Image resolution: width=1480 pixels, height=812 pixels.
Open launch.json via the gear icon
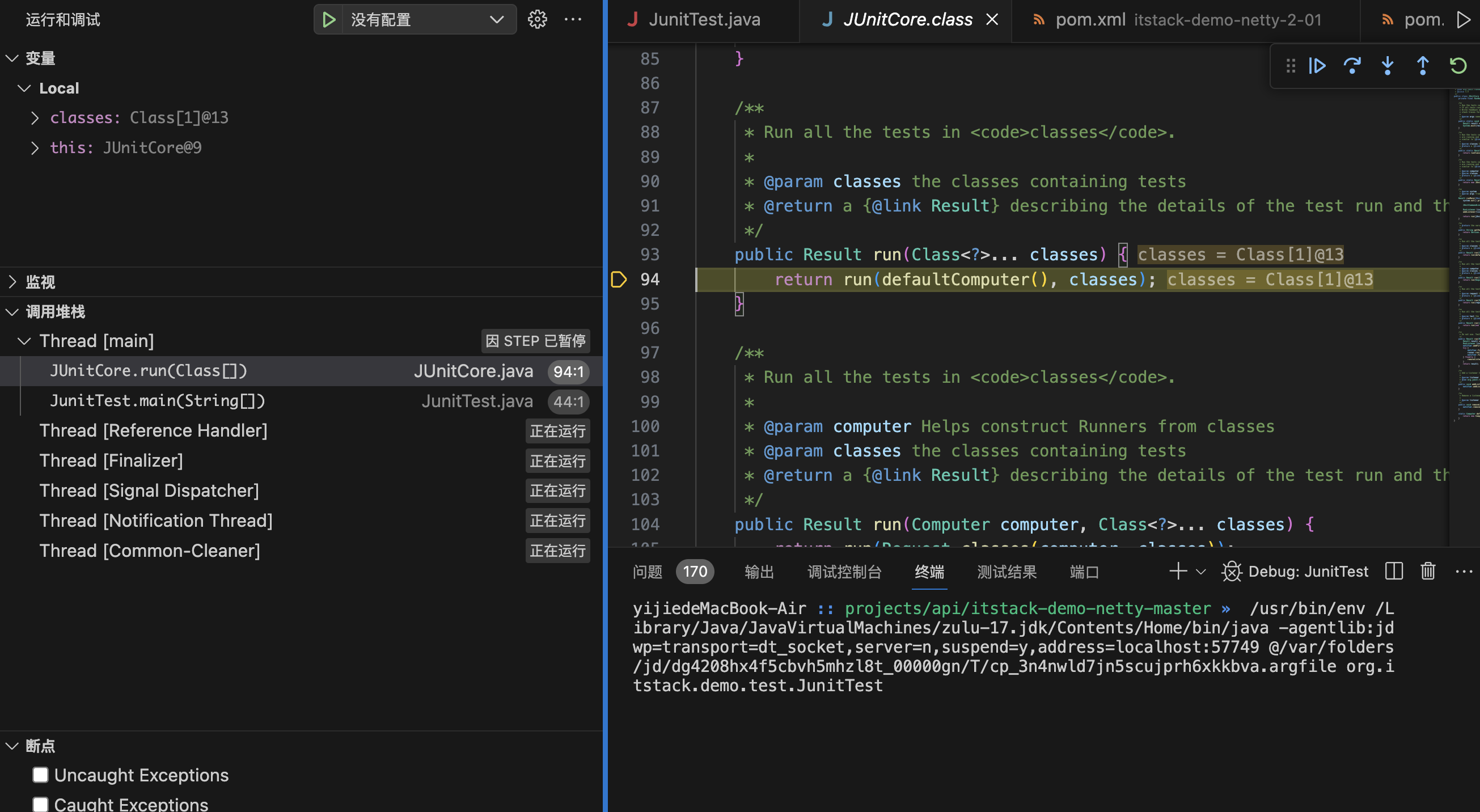[x=537, y=20]
